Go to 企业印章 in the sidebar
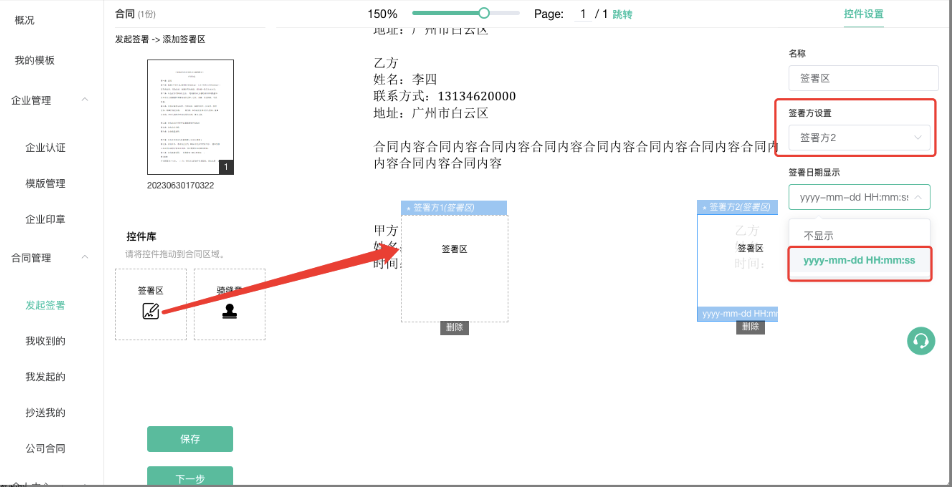The height and width of the screenshot is (487, 952). click(x=45, y=219)
